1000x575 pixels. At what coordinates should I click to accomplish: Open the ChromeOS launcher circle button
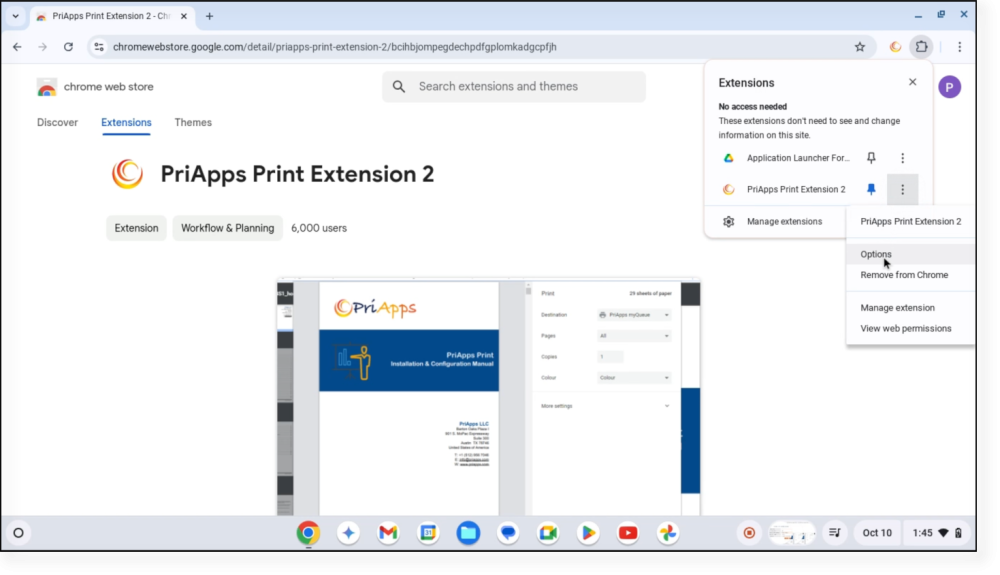coord(18,533)
